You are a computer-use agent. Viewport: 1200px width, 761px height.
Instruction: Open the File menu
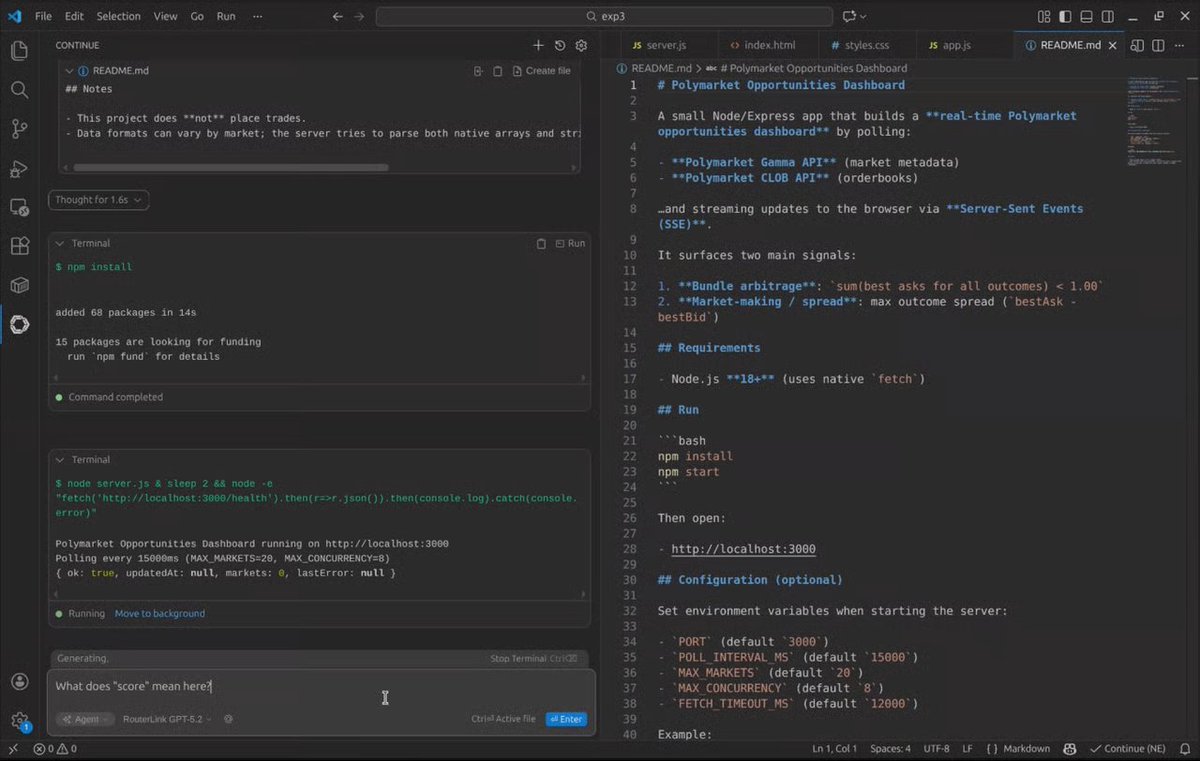point(43,16)
